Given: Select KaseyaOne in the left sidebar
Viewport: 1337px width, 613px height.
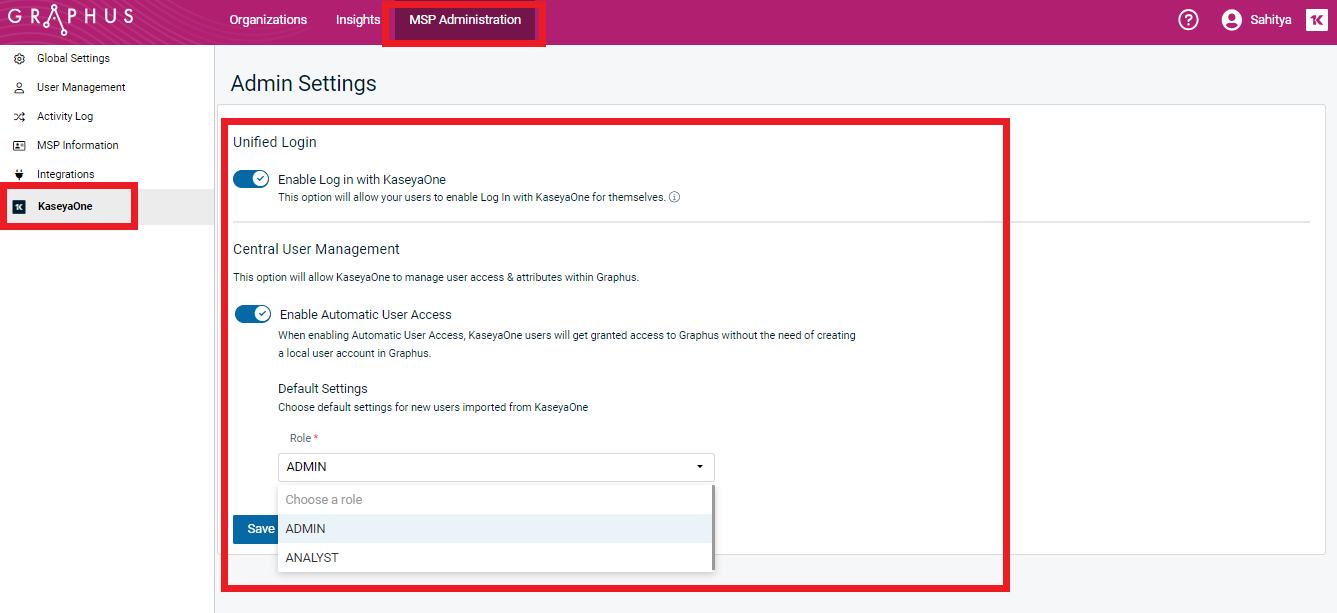Looking at the screenshot, I should tap(65, 207).
